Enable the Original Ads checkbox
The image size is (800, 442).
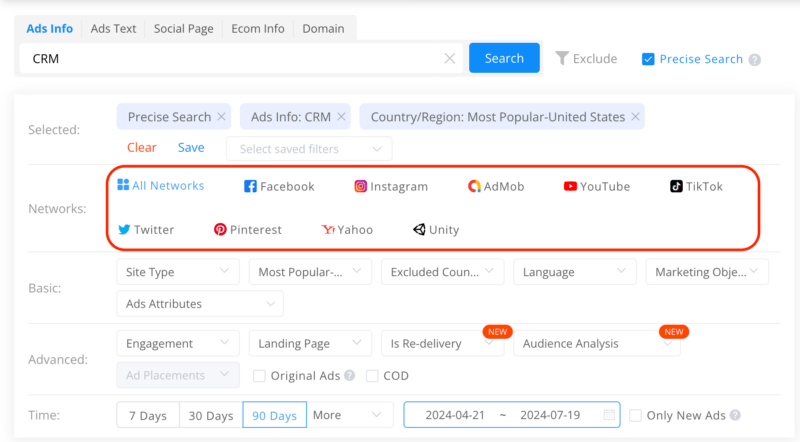coord(259,376)
